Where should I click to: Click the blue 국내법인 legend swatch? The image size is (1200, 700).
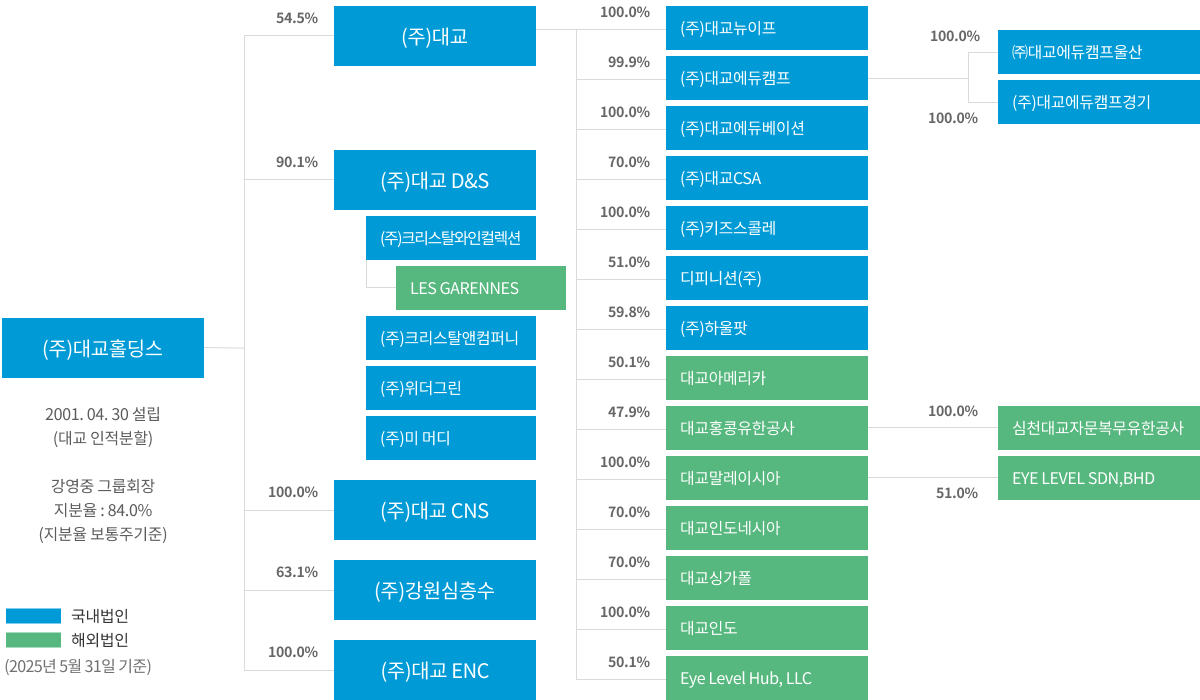[x=33, y=616]
